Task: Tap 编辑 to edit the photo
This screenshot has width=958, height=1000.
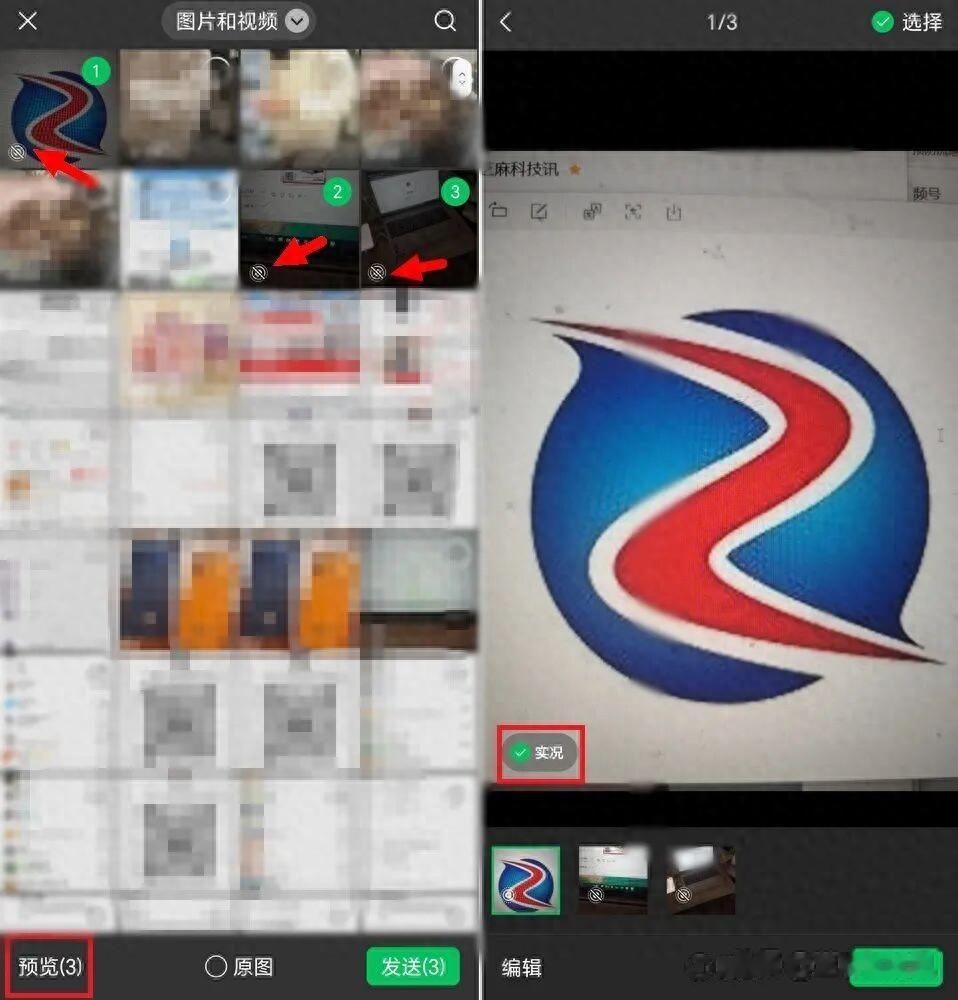Action: [x=522, y=967]
